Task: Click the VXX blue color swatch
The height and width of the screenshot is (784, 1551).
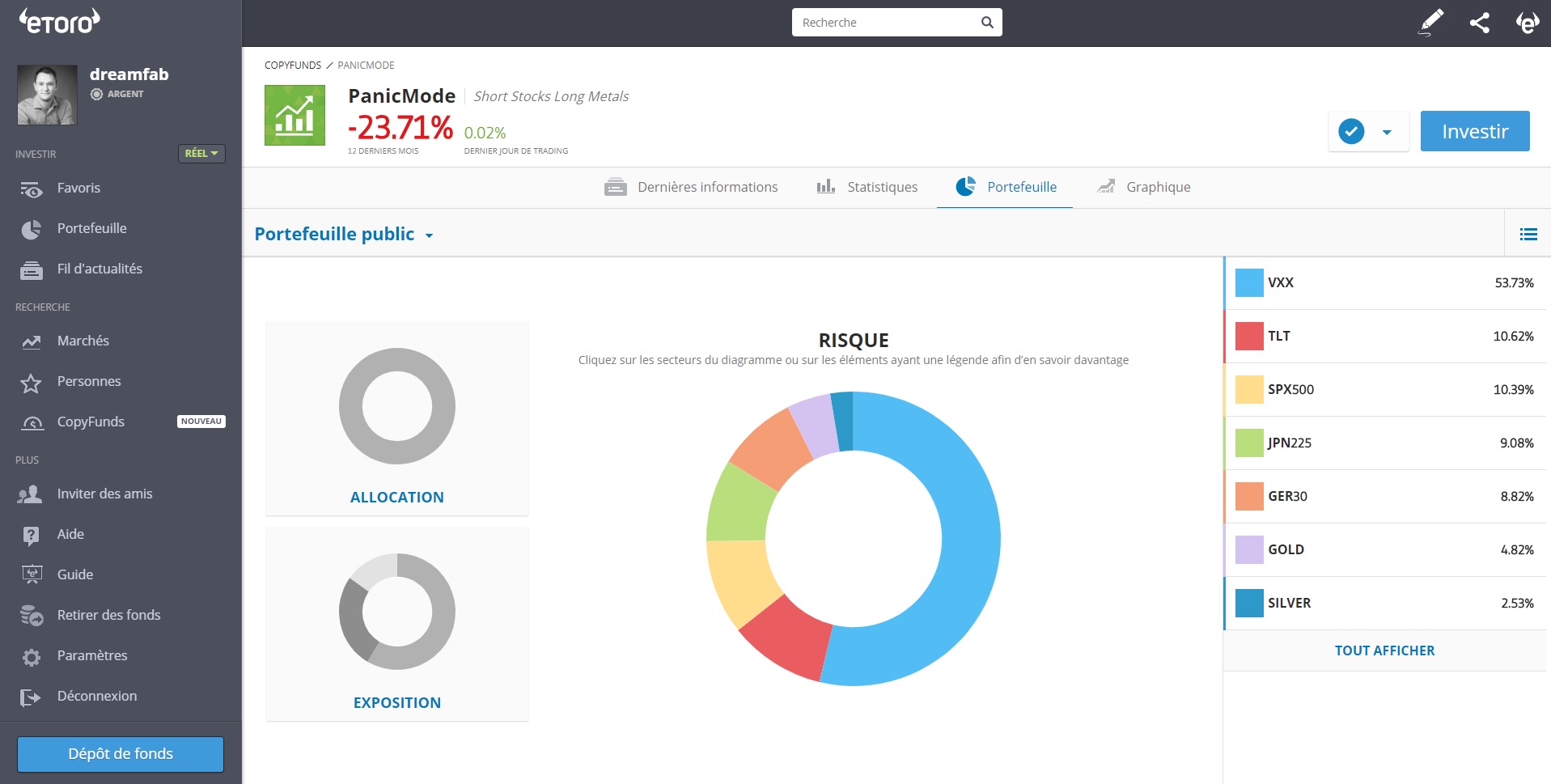Action: coord(1249,283)
